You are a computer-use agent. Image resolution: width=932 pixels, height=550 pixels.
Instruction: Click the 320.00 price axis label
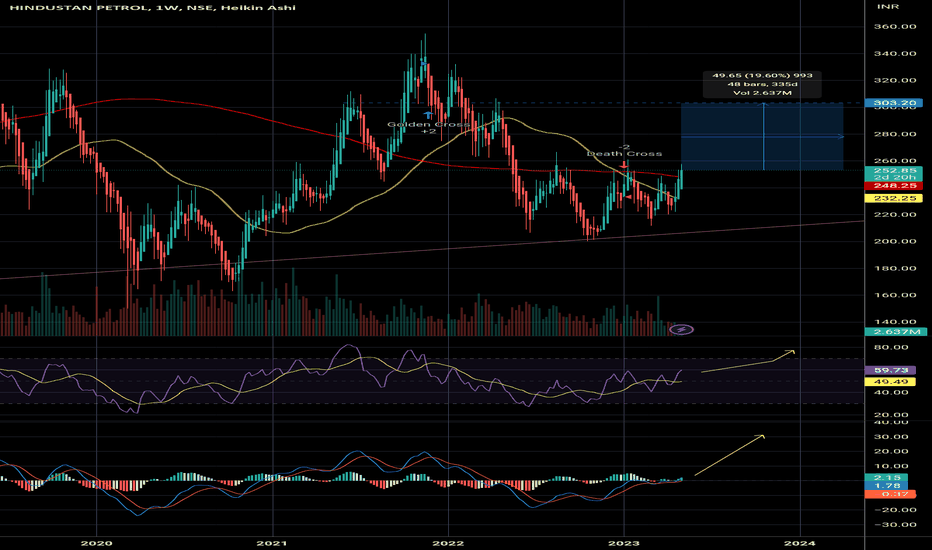tap(895, 80)
